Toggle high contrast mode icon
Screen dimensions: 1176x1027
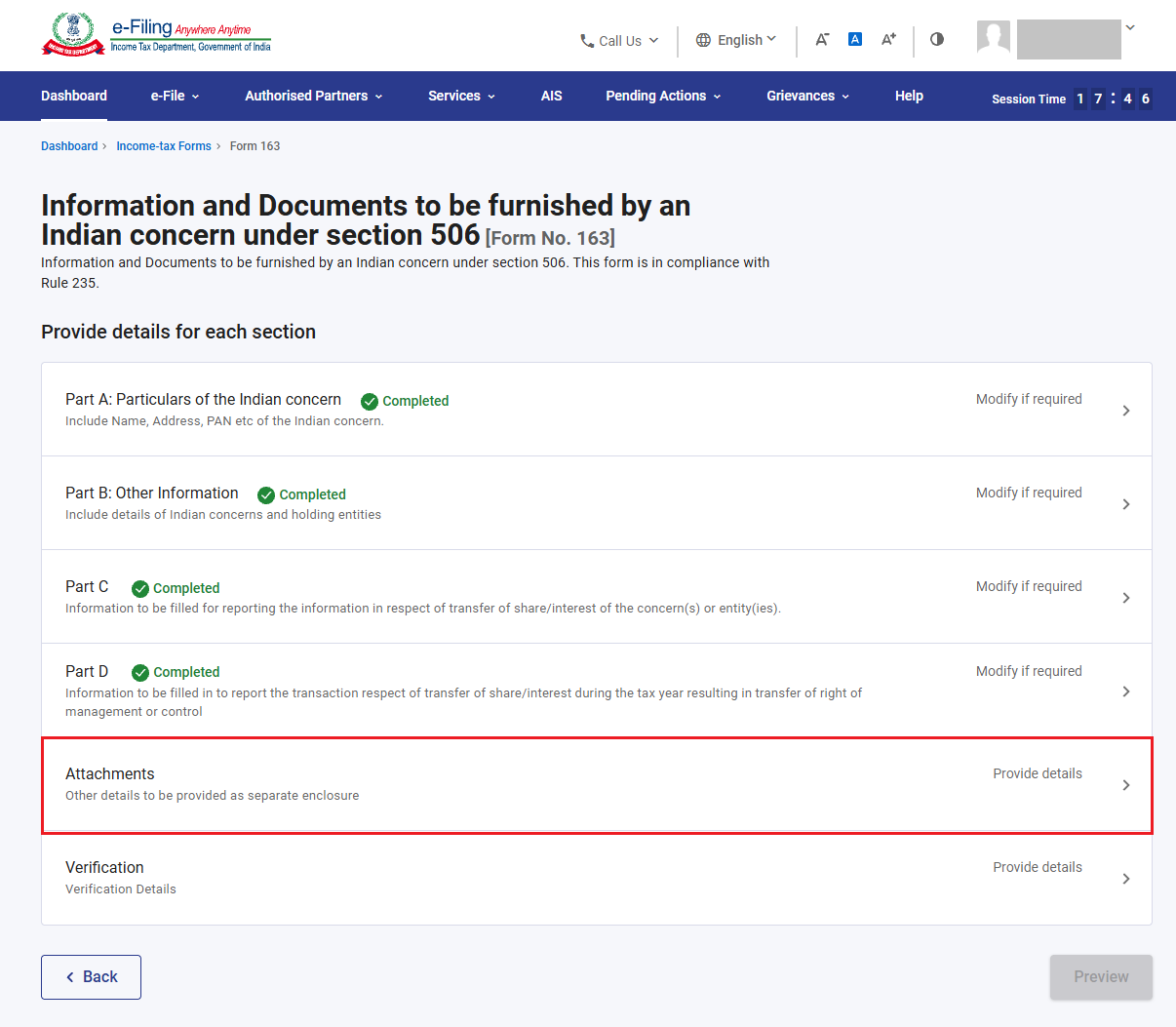pos(937,39)
